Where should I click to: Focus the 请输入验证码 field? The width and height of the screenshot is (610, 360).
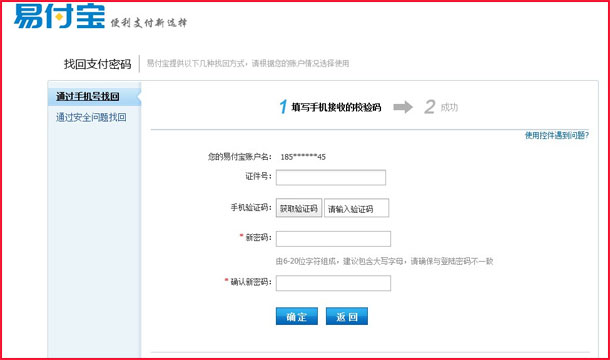point(356,208)
